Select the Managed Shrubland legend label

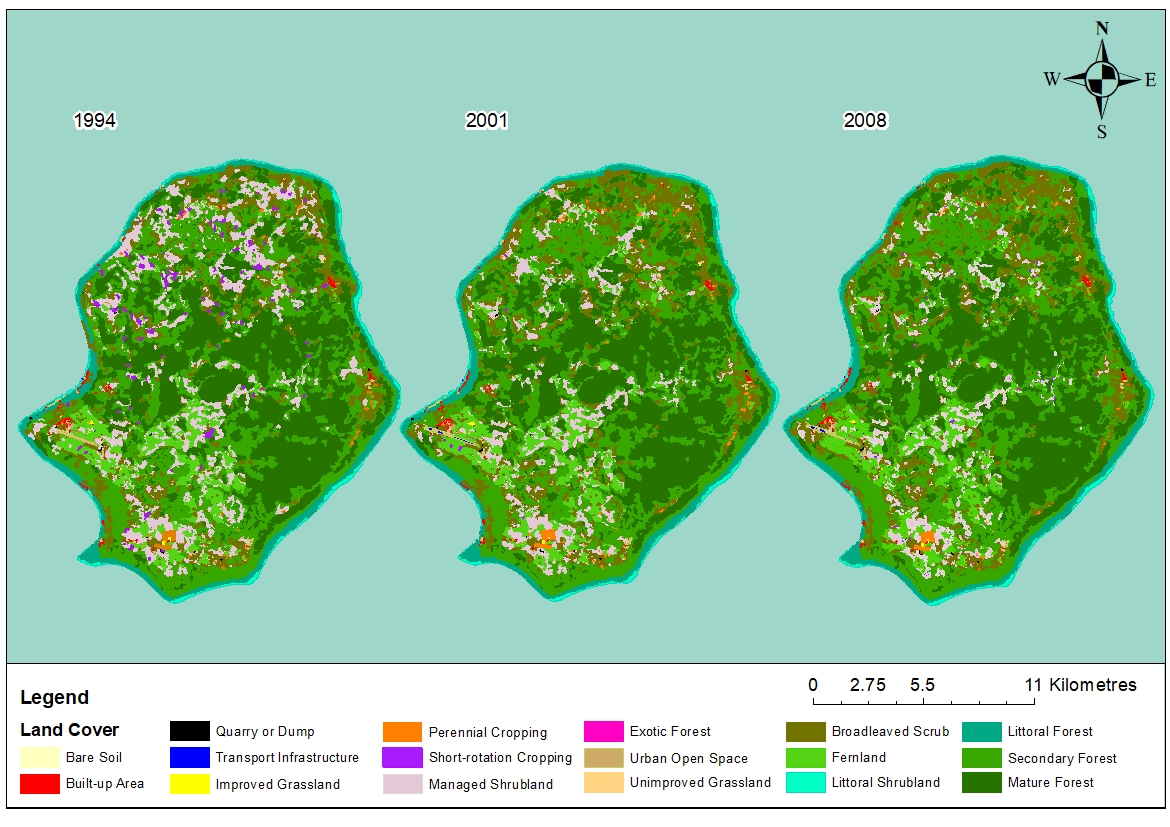(x=490, y=784)
